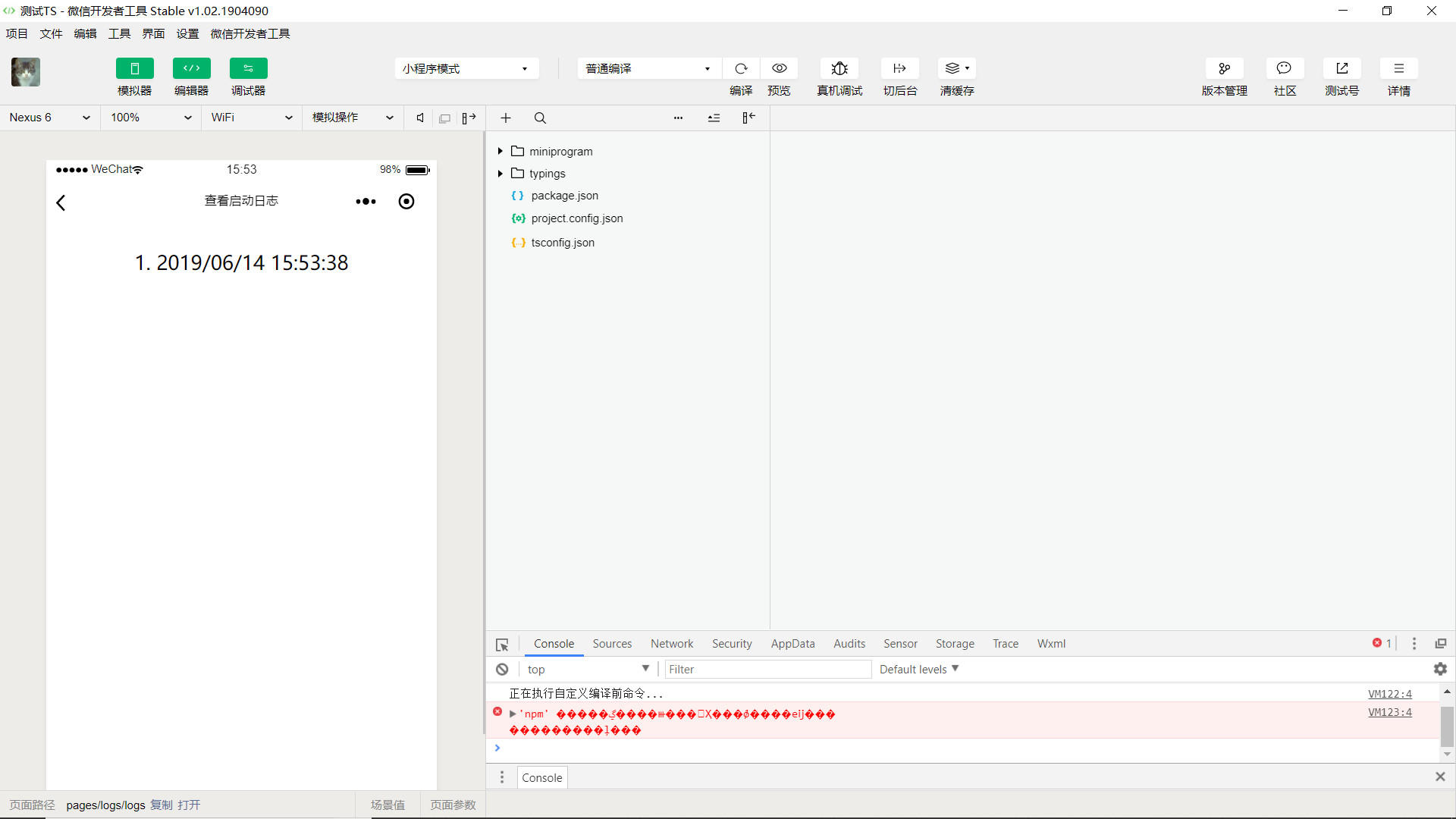Image resolution: width=1456 pixels, height=819 pixels.
Task: Click the switch to background (切后台) icon
Action: click(900, 68)
